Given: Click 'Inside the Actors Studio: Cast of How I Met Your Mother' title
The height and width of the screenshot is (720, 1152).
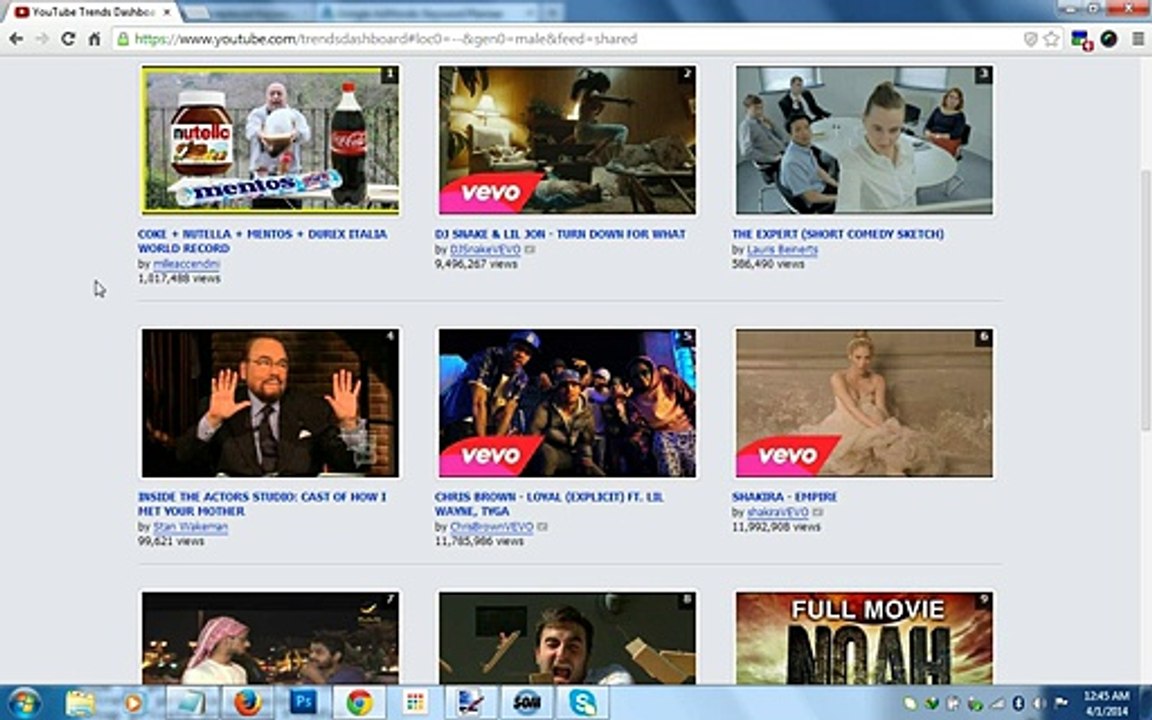Looking at the screenshot, I should pyautogui.click(x=262, y=504).
